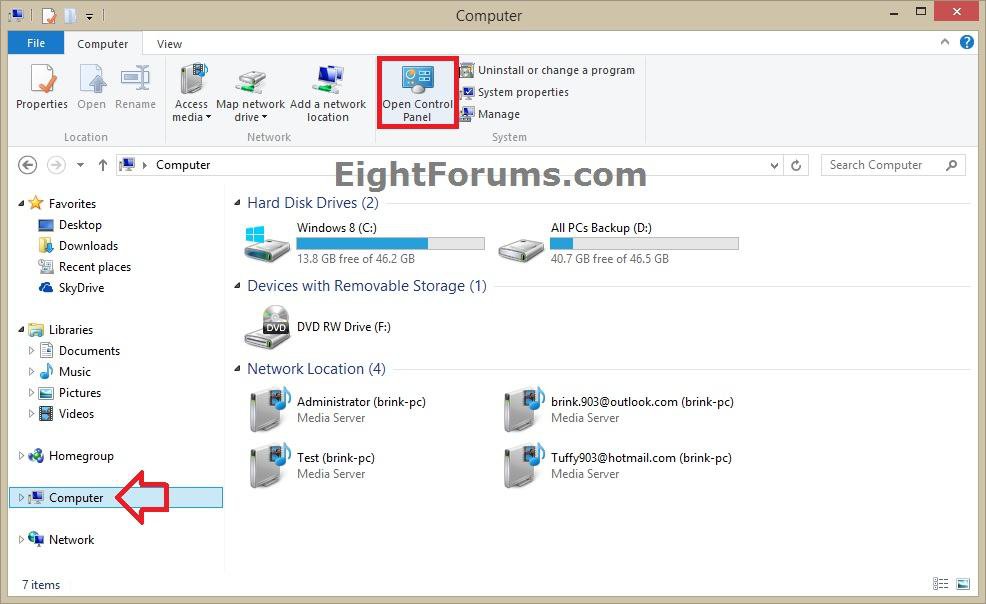Collapse the Hard Disk Drives group

237,203
